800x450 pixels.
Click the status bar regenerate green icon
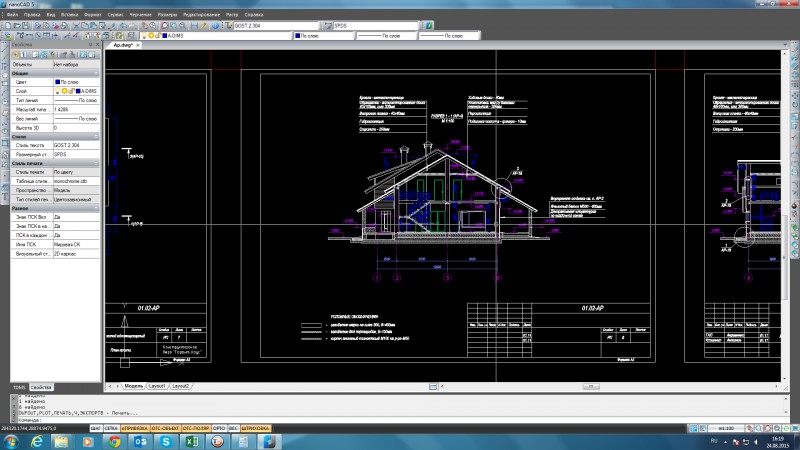786,429
